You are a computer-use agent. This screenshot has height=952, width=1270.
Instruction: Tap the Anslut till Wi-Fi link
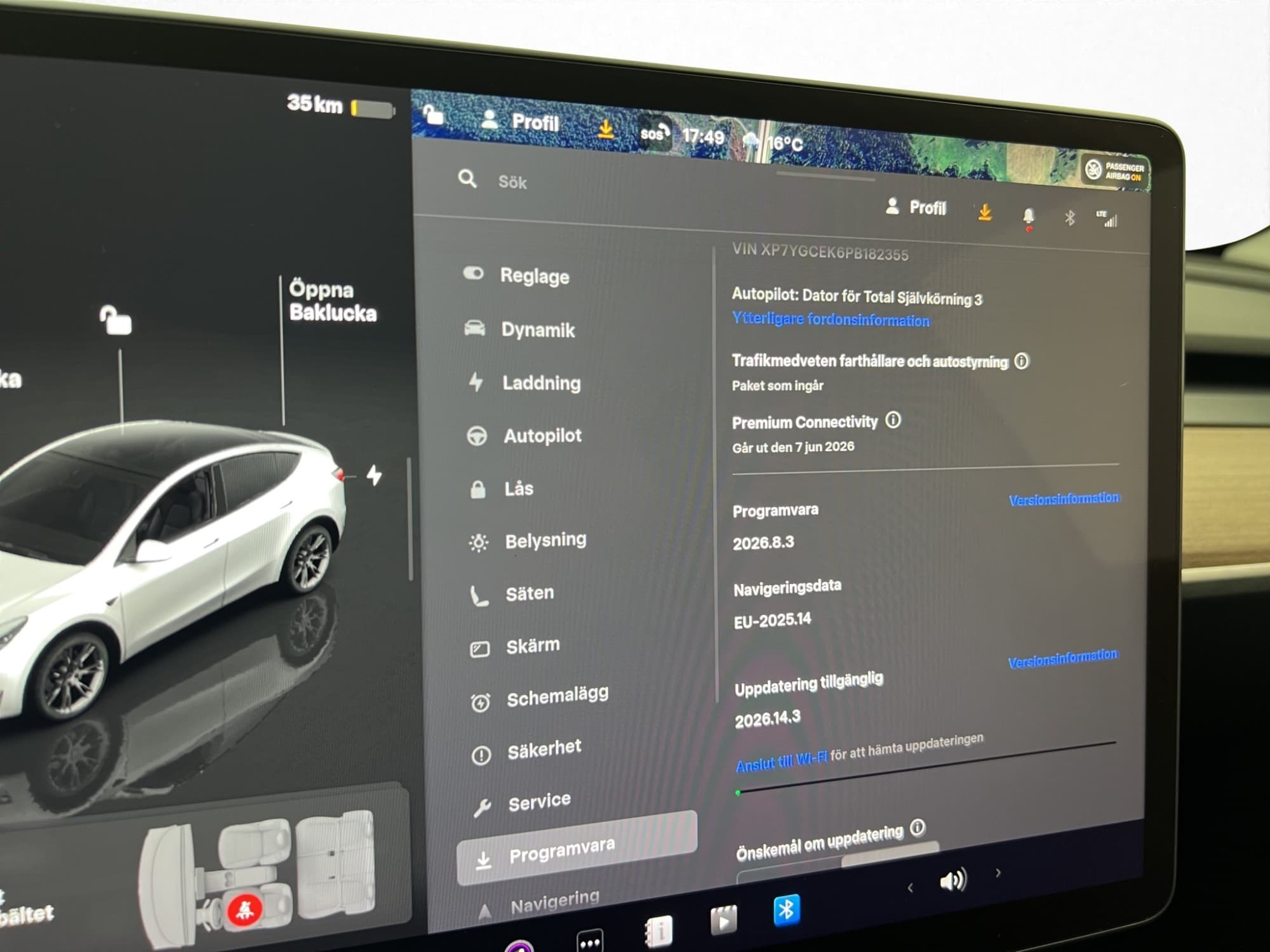point(781,760)
